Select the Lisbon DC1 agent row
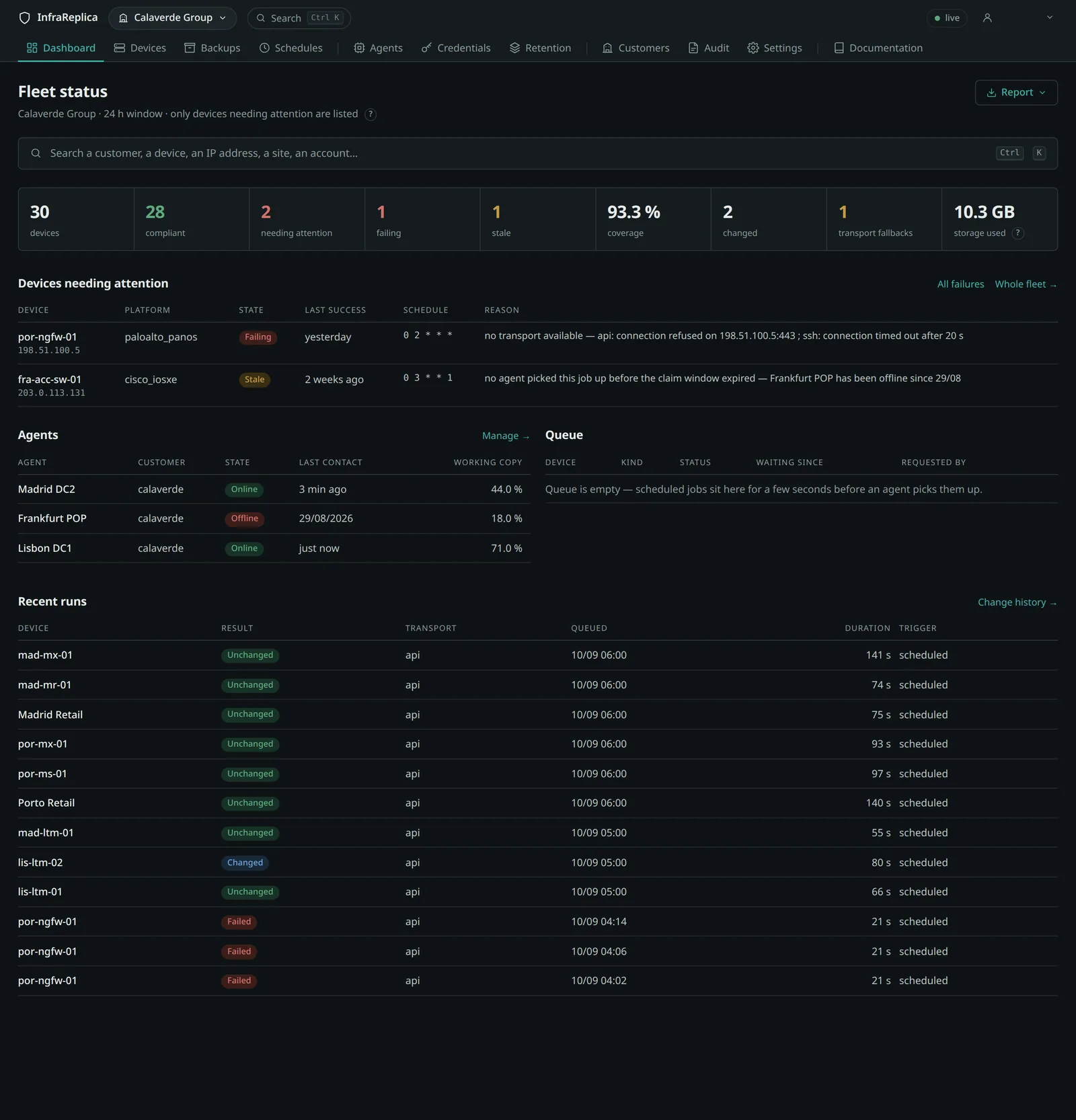This screenshot has width=1076, height=1120. (274, 548)
